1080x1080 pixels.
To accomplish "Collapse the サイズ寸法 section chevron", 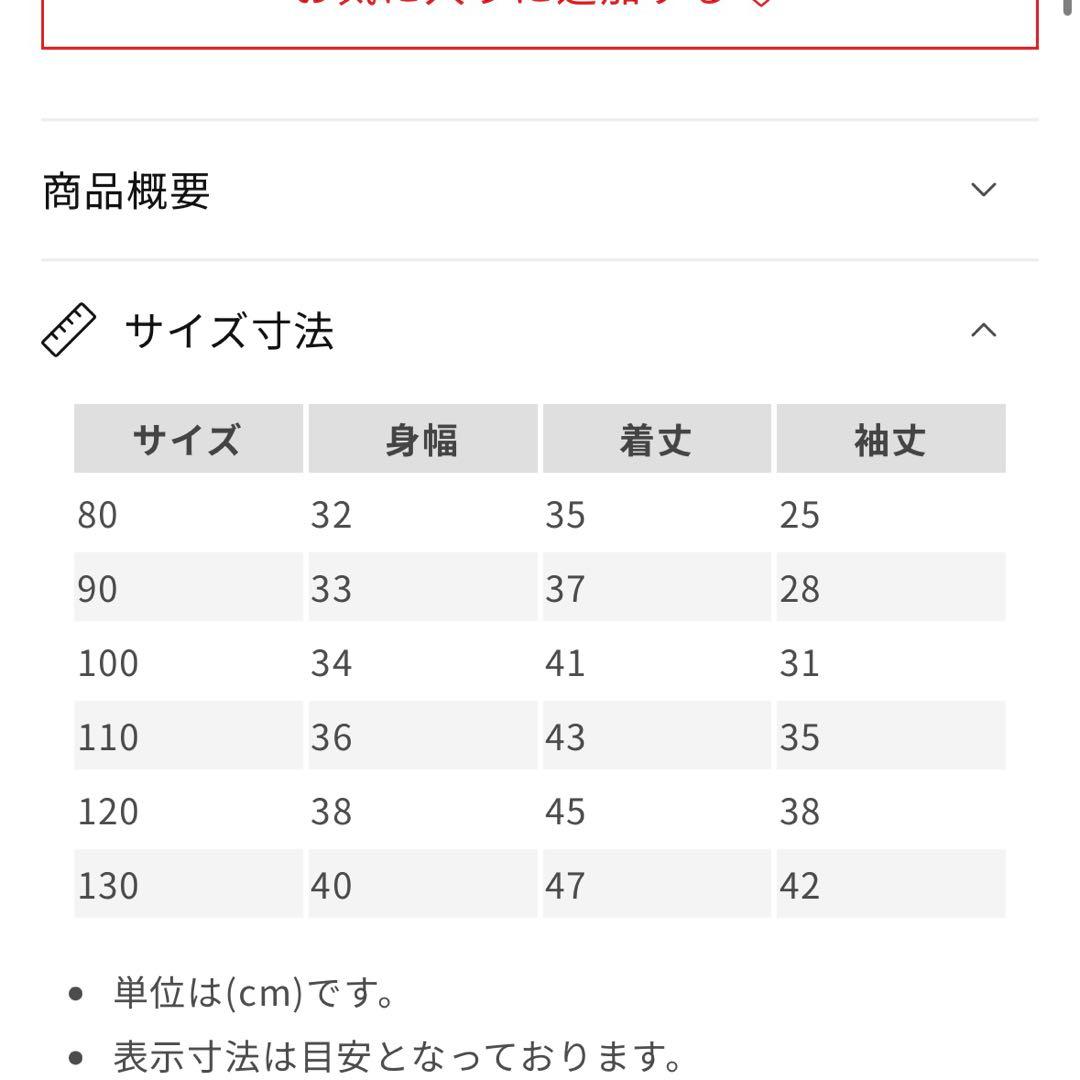I will click(x=985, y=331).
